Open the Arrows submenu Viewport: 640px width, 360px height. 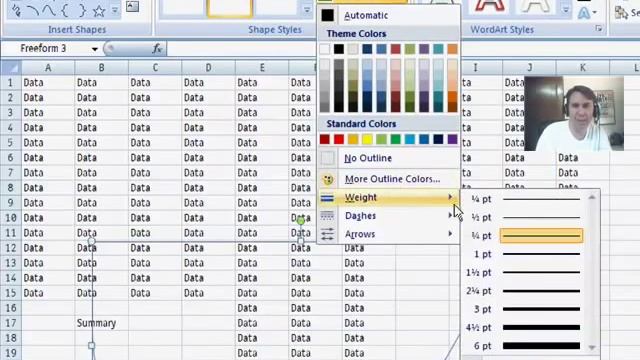pos(388,234)
